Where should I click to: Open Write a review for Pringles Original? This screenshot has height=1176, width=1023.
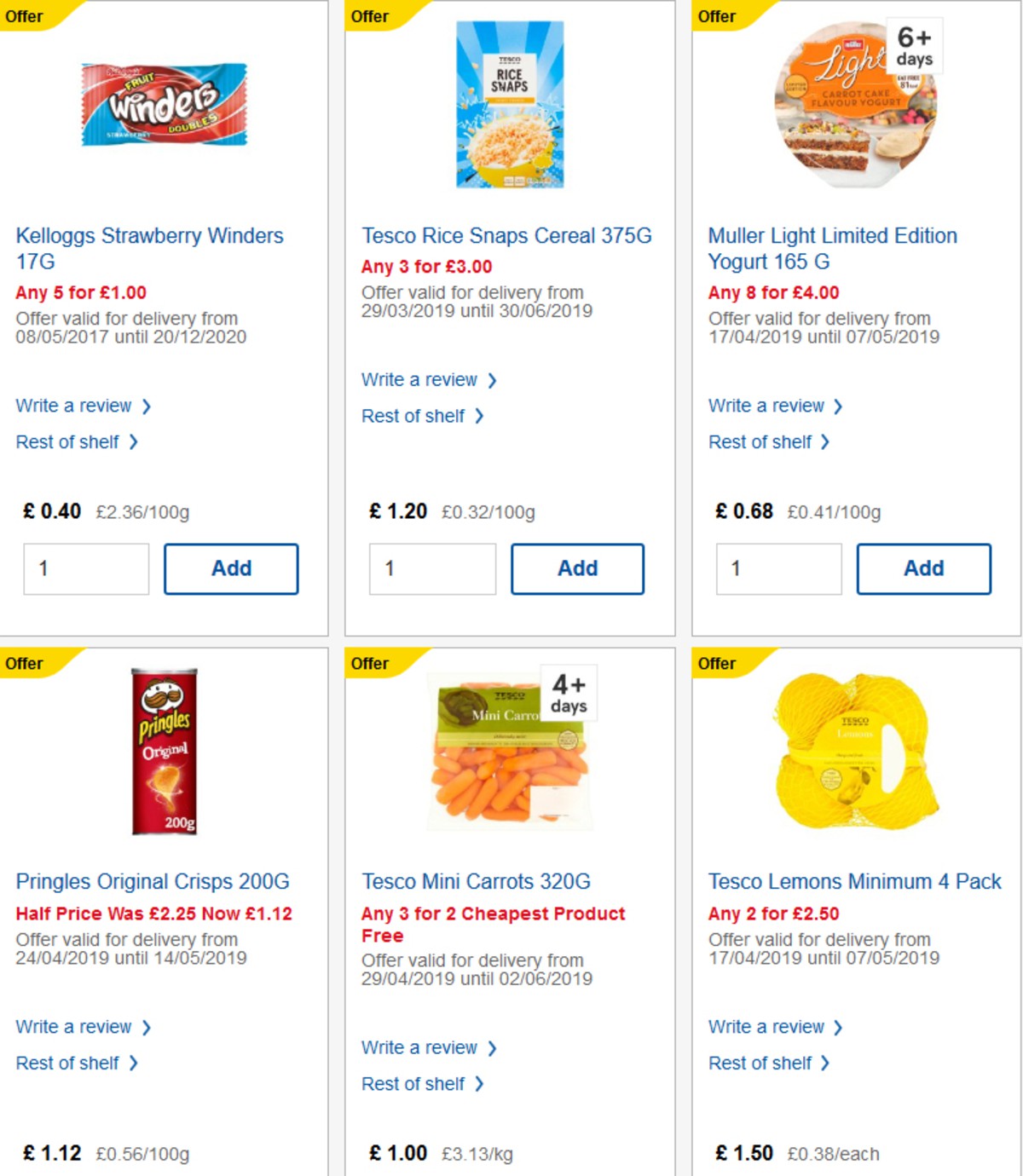(75, 1027)
